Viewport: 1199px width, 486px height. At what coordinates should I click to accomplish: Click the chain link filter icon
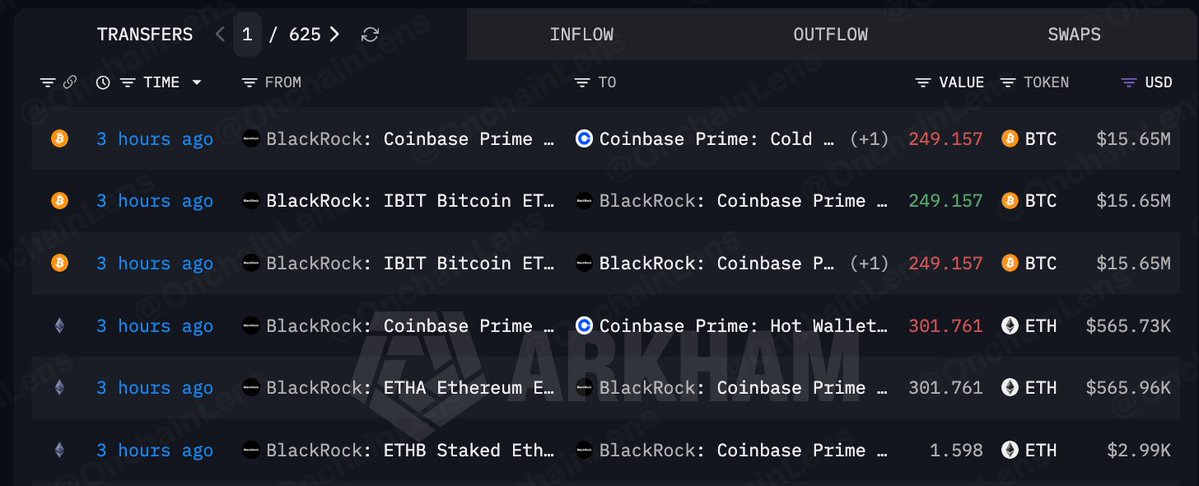[x=70, y=83]
